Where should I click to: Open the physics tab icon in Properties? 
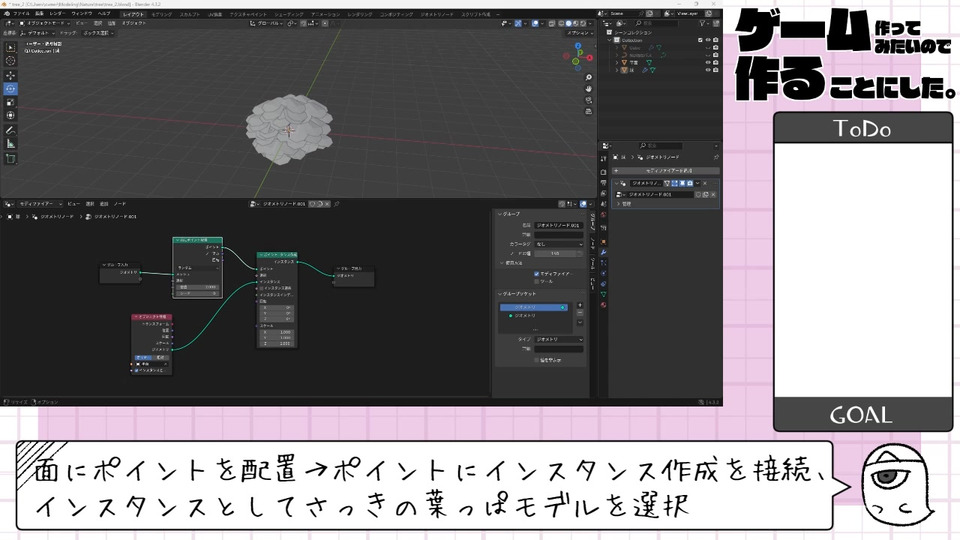click(x=603, y=273)
